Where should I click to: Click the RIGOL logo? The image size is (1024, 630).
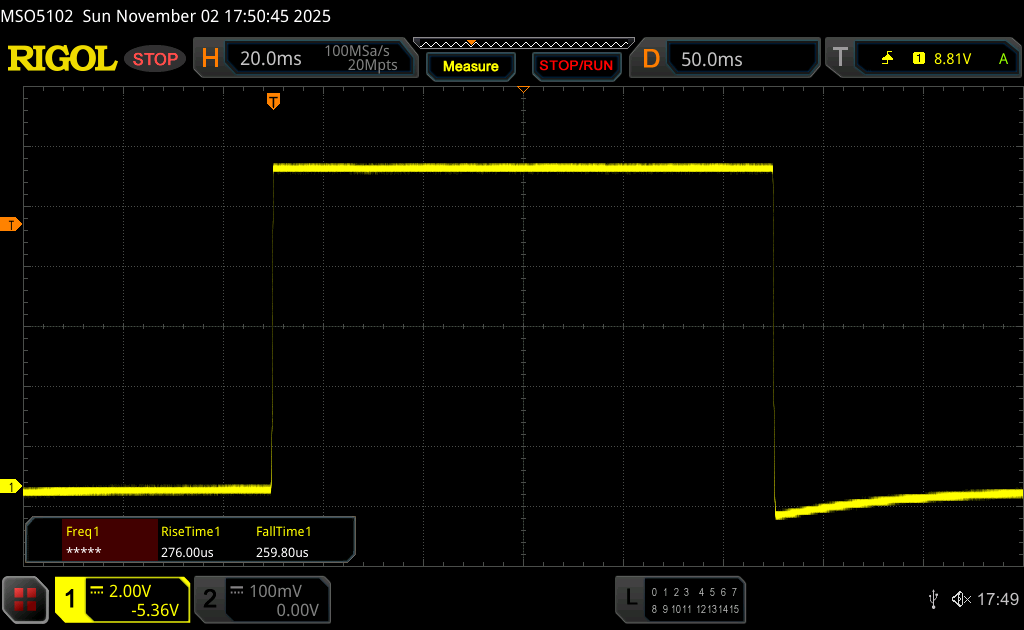pos(62,59)
